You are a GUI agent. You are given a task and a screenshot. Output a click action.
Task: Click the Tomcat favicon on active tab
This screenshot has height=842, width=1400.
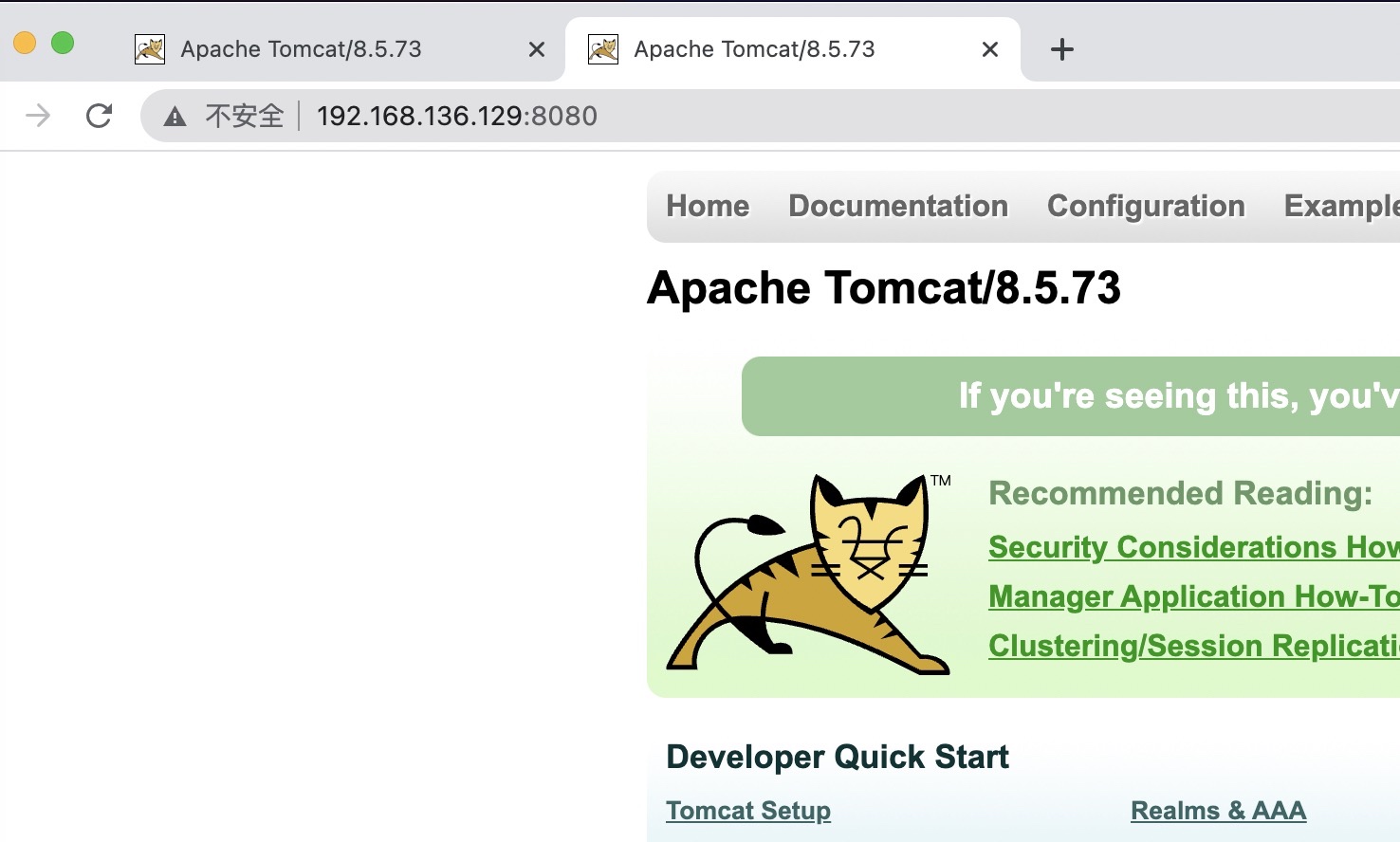[603, 49]
